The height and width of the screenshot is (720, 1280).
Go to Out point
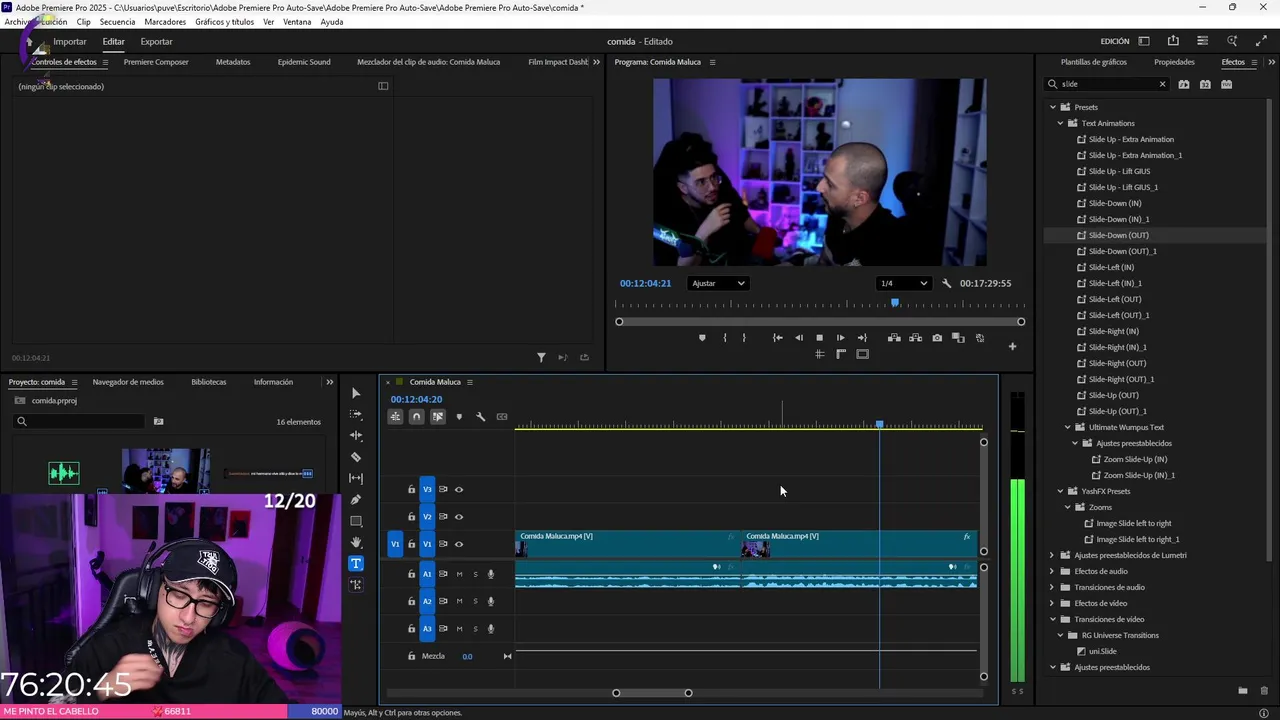point(862,338)
